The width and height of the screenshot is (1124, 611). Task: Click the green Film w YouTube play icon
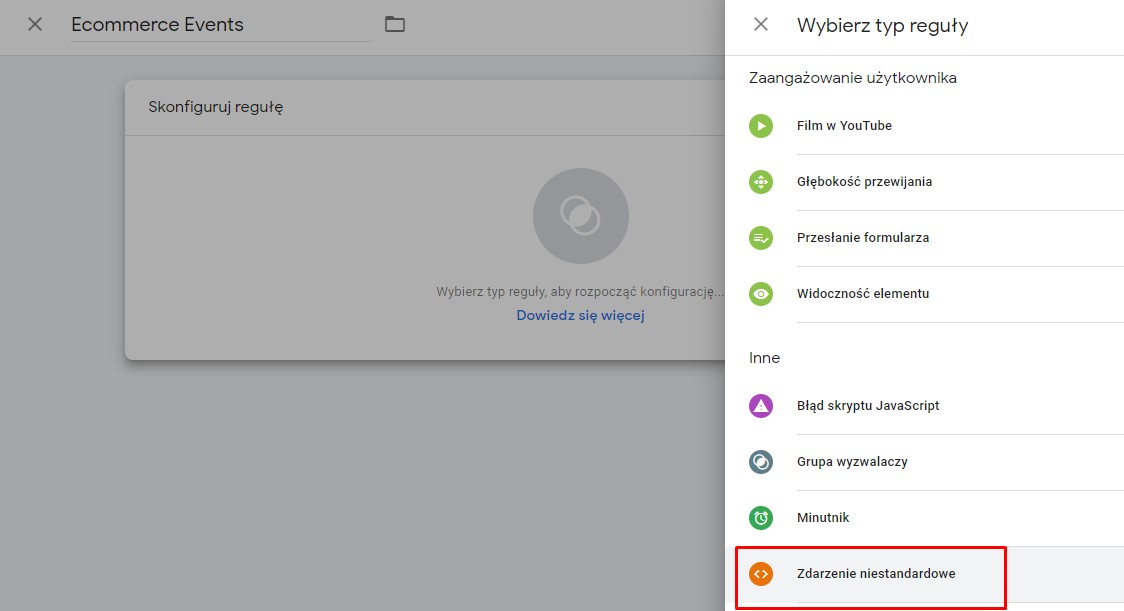[x=761, y=126]
